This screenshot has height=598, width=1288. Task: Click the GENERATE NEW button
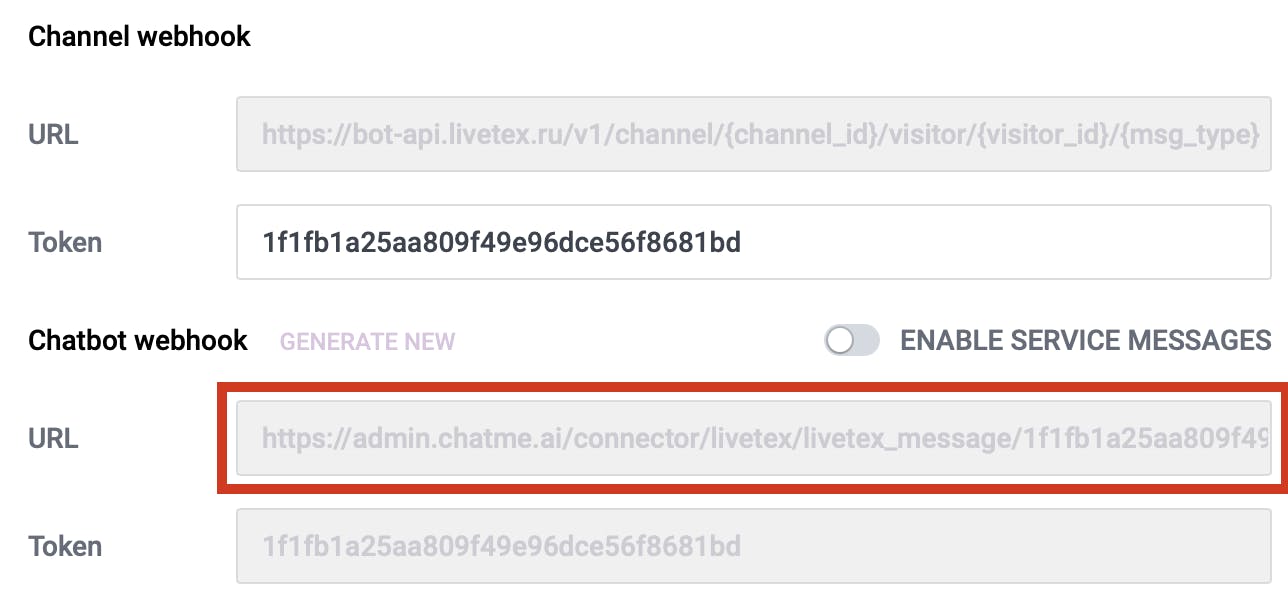coord(367,342)
